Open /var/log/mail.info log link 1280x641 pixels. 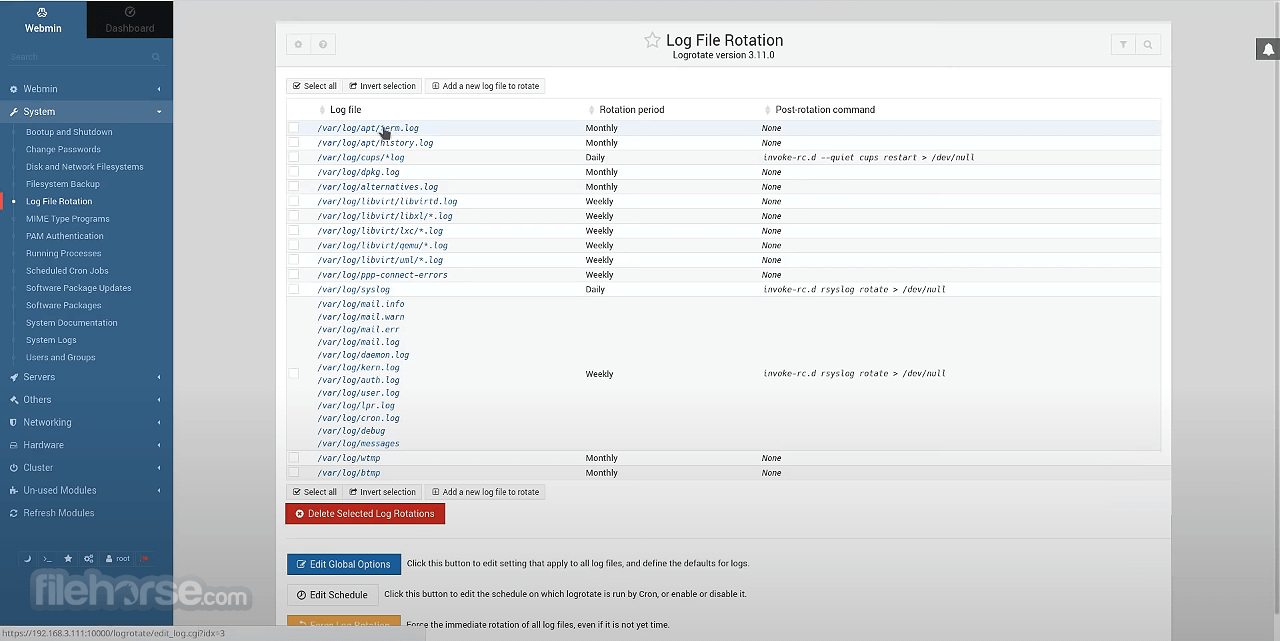point(361,304)
